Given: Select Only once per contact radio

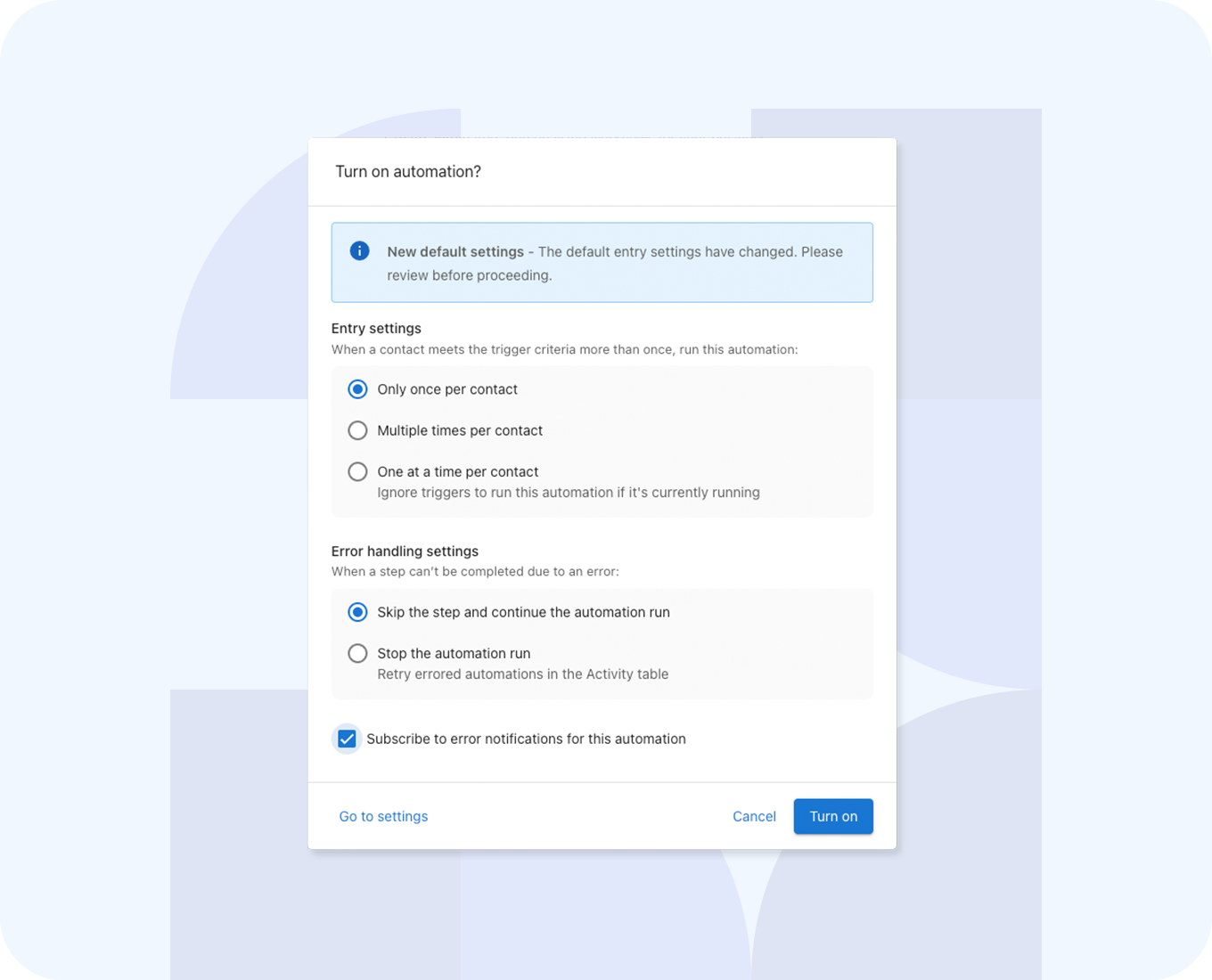Looking at the screenshot, I should click(357, 389).
